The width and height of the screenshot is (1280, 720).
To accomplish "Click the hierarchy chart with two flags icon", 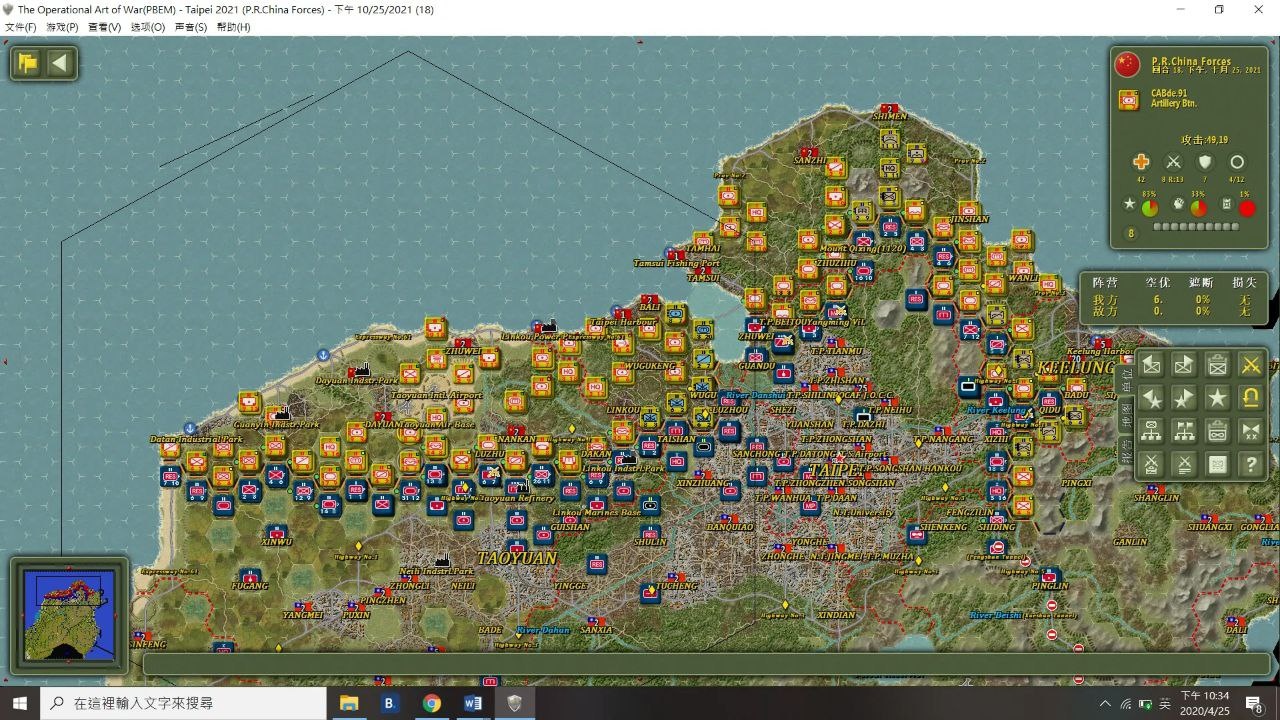I will click(1184, 431).
